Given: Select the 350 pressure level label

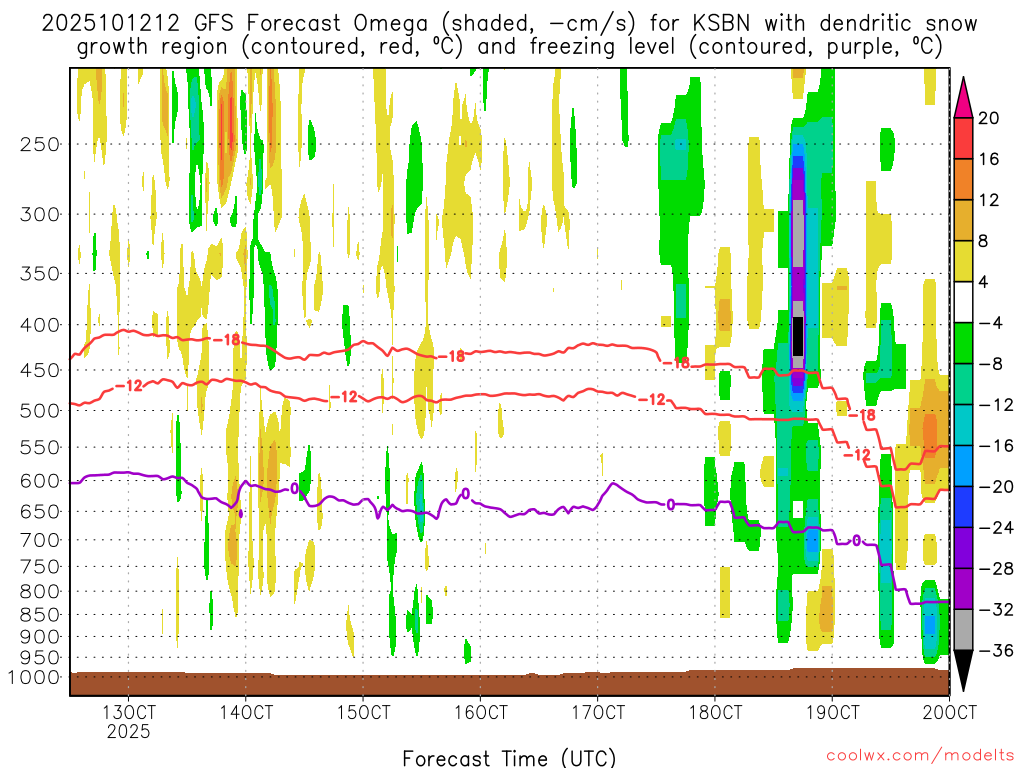Looking at the screenshot, I should click(40, 274).
